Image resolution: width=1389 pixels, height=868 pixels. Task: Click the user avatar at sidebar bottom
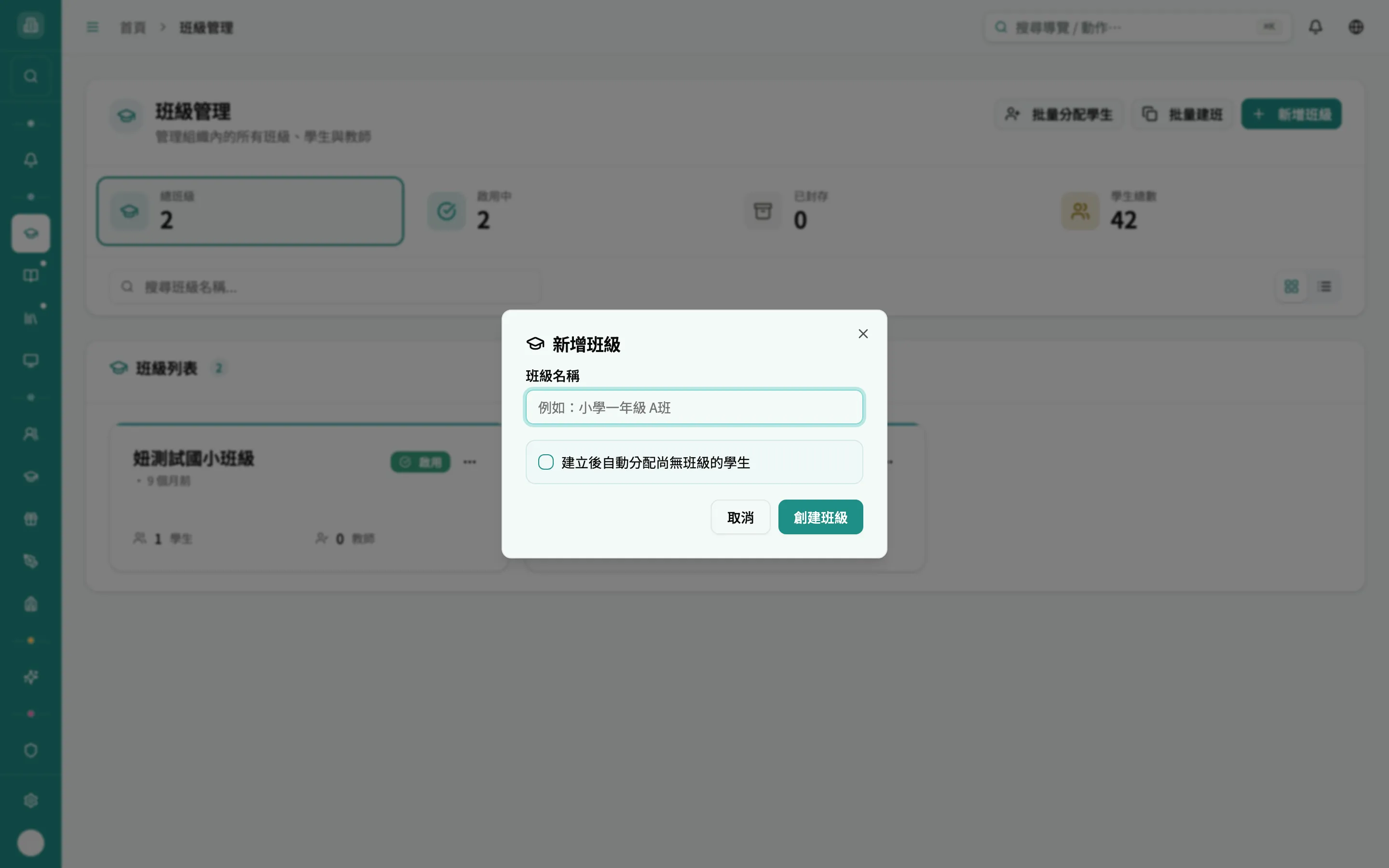tap(30, 843)
